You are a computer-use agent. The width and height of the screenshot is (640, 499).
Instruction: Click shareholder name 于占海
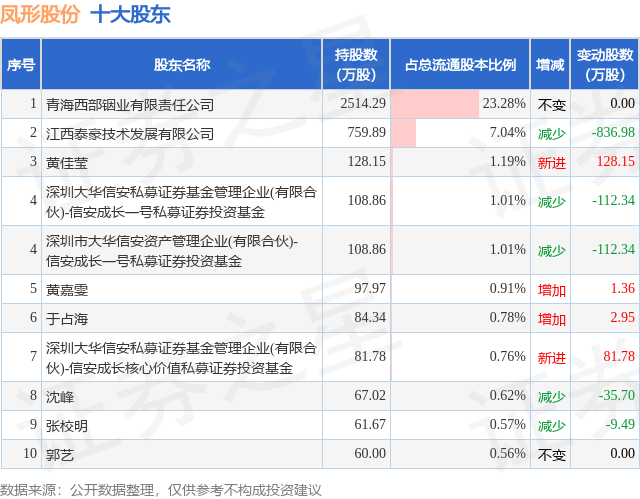tap(67, 319)
